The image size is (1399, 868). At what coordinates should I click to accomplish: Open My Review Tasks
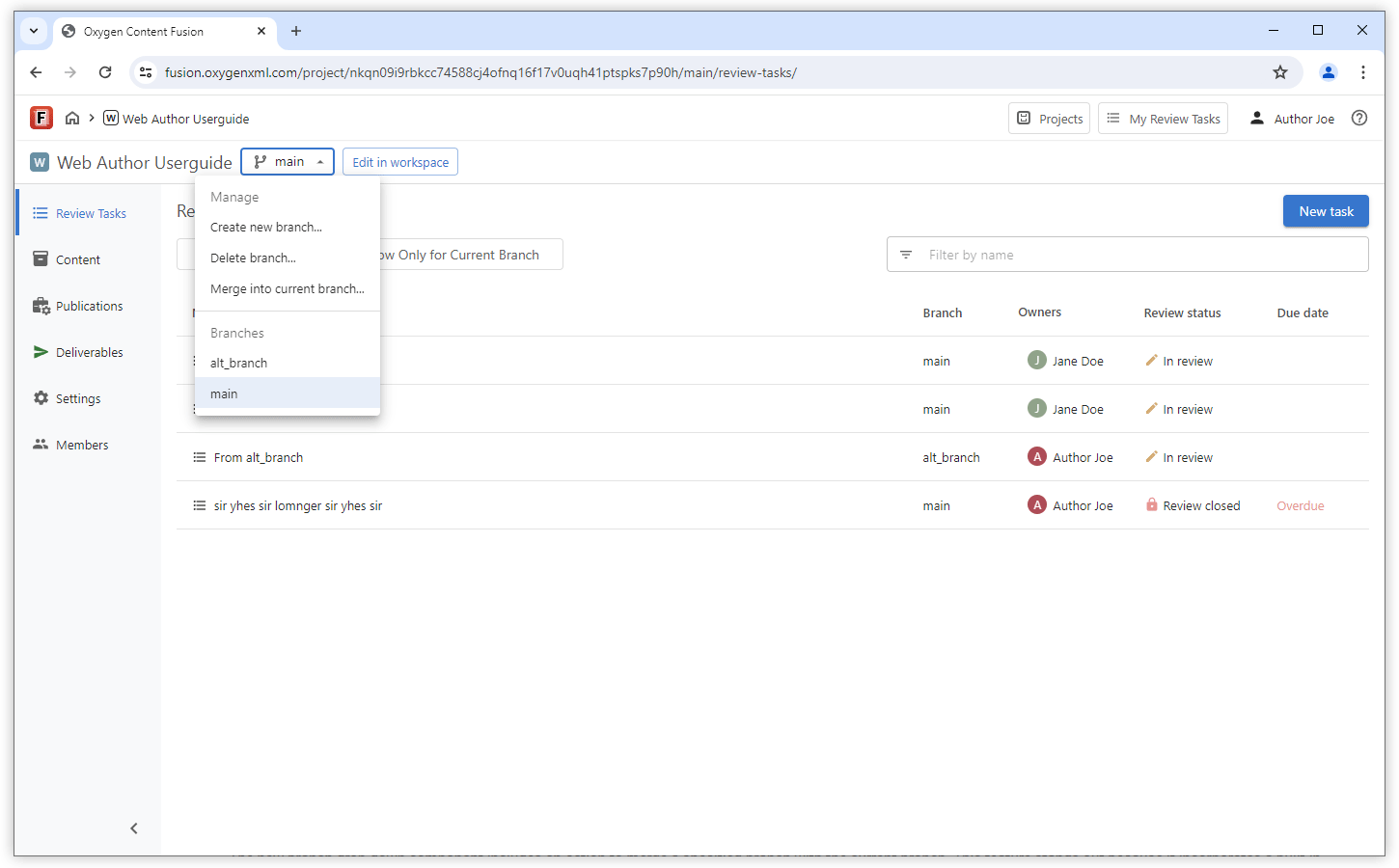tap(1163, 119)
